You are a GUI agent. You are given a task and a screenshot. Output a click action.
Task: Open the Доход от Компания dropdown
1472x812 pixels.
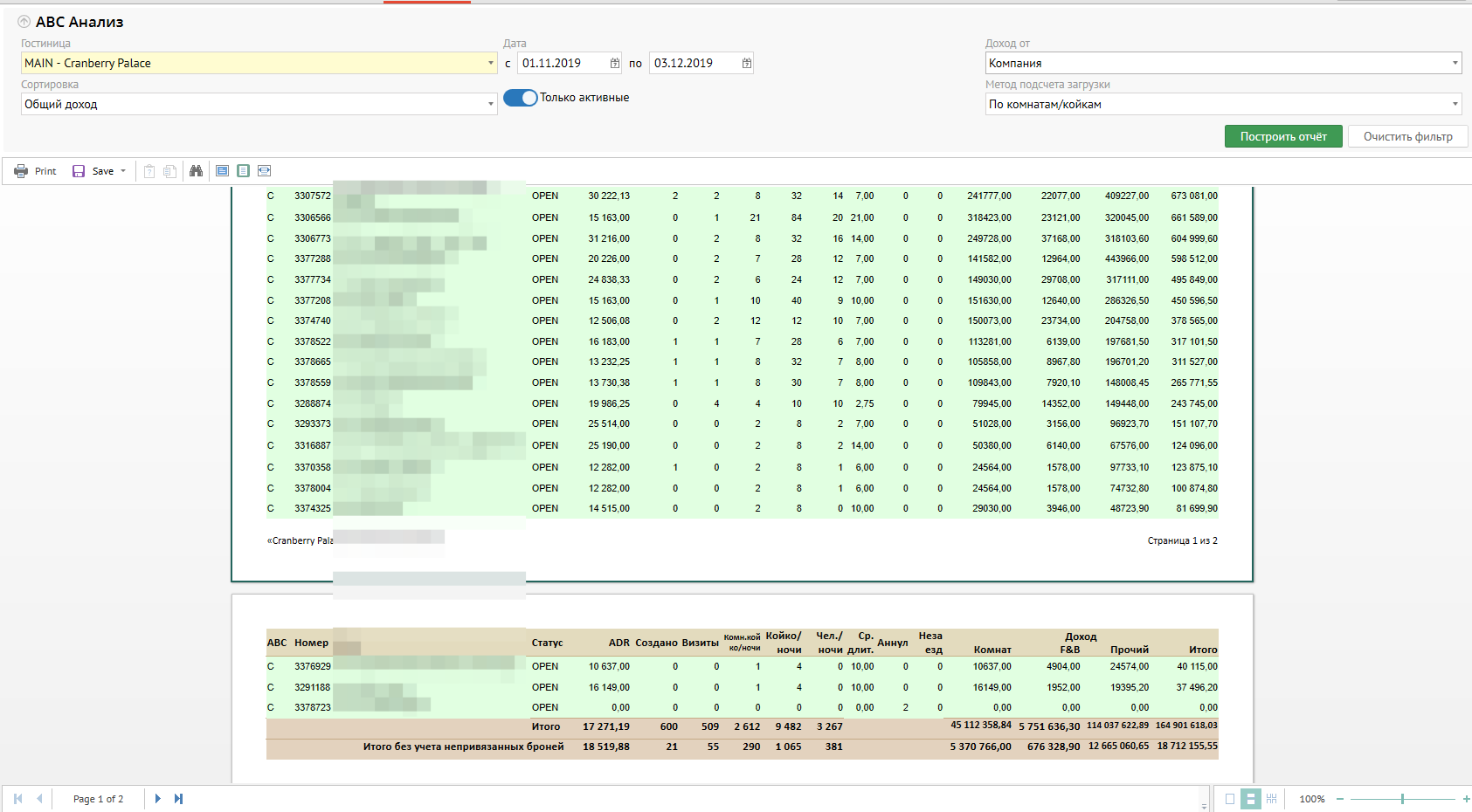click(1455, 63)
